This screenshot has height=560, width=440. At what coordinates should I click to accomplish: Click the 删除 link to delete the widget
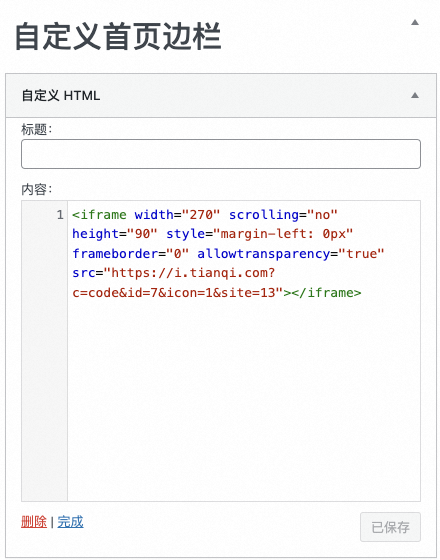tap(34, 522)
